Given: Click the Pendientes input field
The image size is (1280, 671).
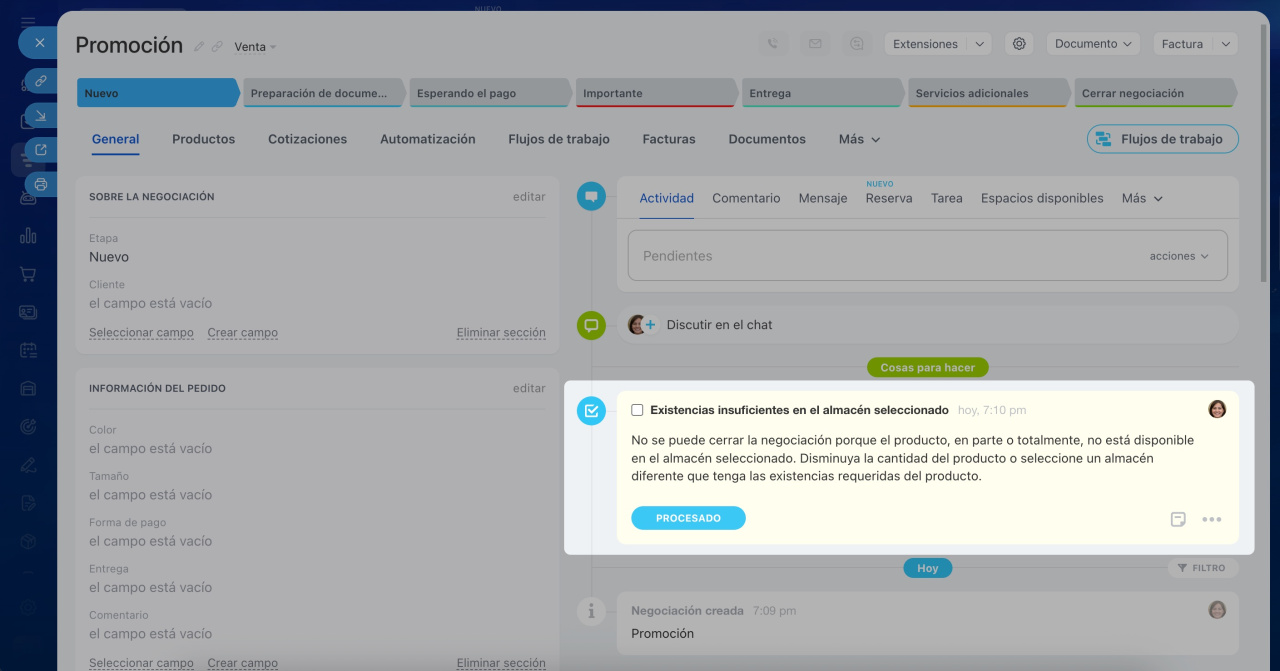Looking at the screenshot, I should [880, 256].
